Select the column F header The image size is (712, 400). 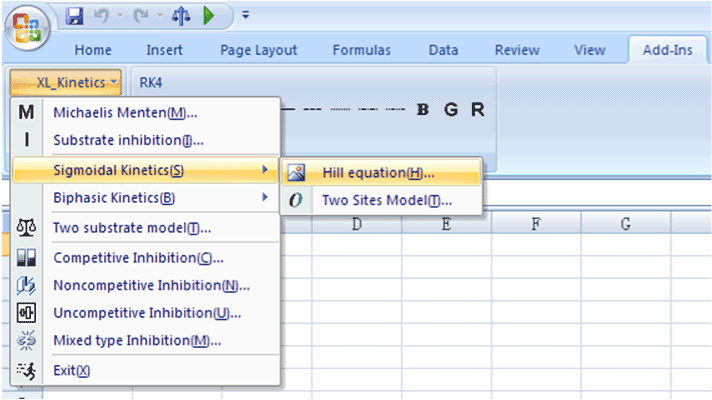pos(536,224)
